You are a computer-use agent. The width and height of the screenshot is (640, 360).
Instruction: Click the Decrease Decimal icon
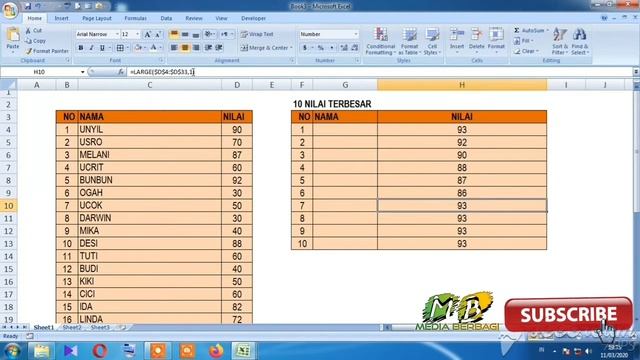355,48
